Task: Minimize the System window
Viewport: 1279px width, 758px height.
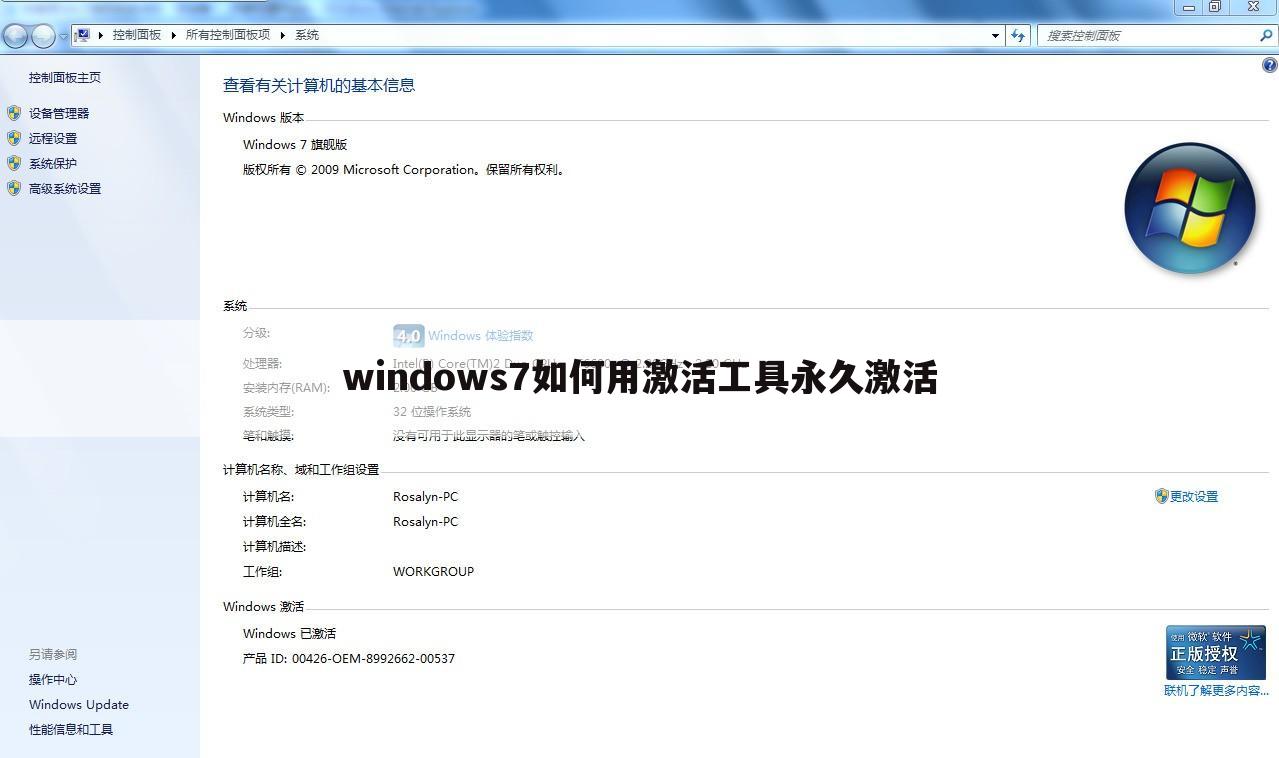Action: 1189,7
